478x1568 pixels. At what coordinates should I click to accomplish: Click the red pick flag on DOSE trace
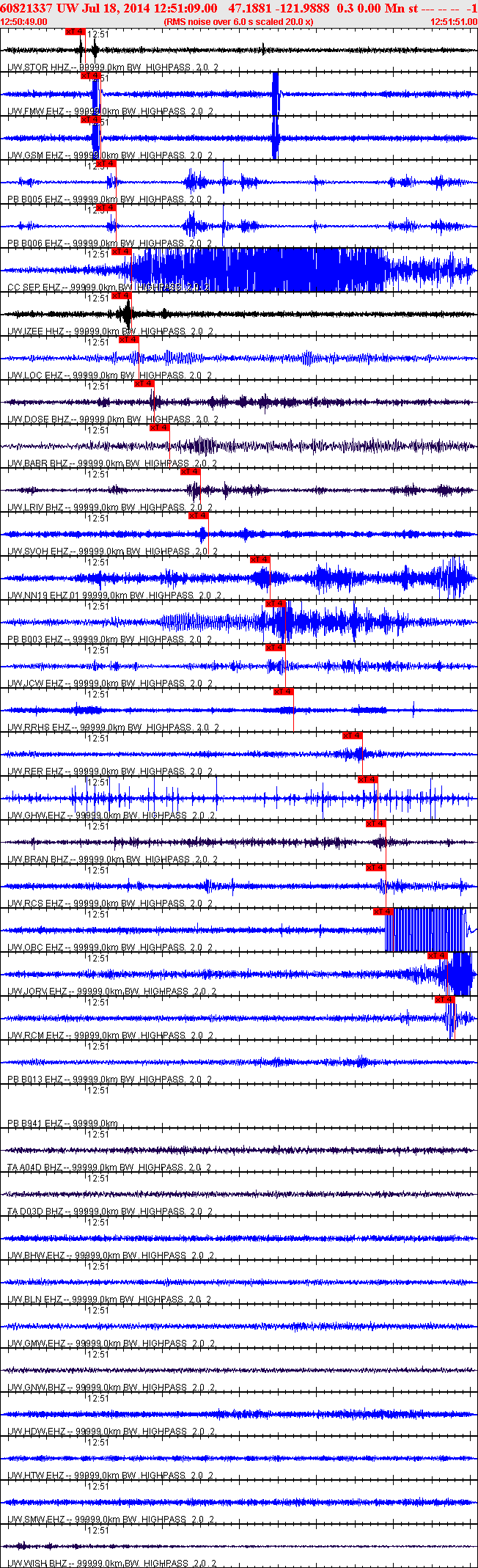144,384
